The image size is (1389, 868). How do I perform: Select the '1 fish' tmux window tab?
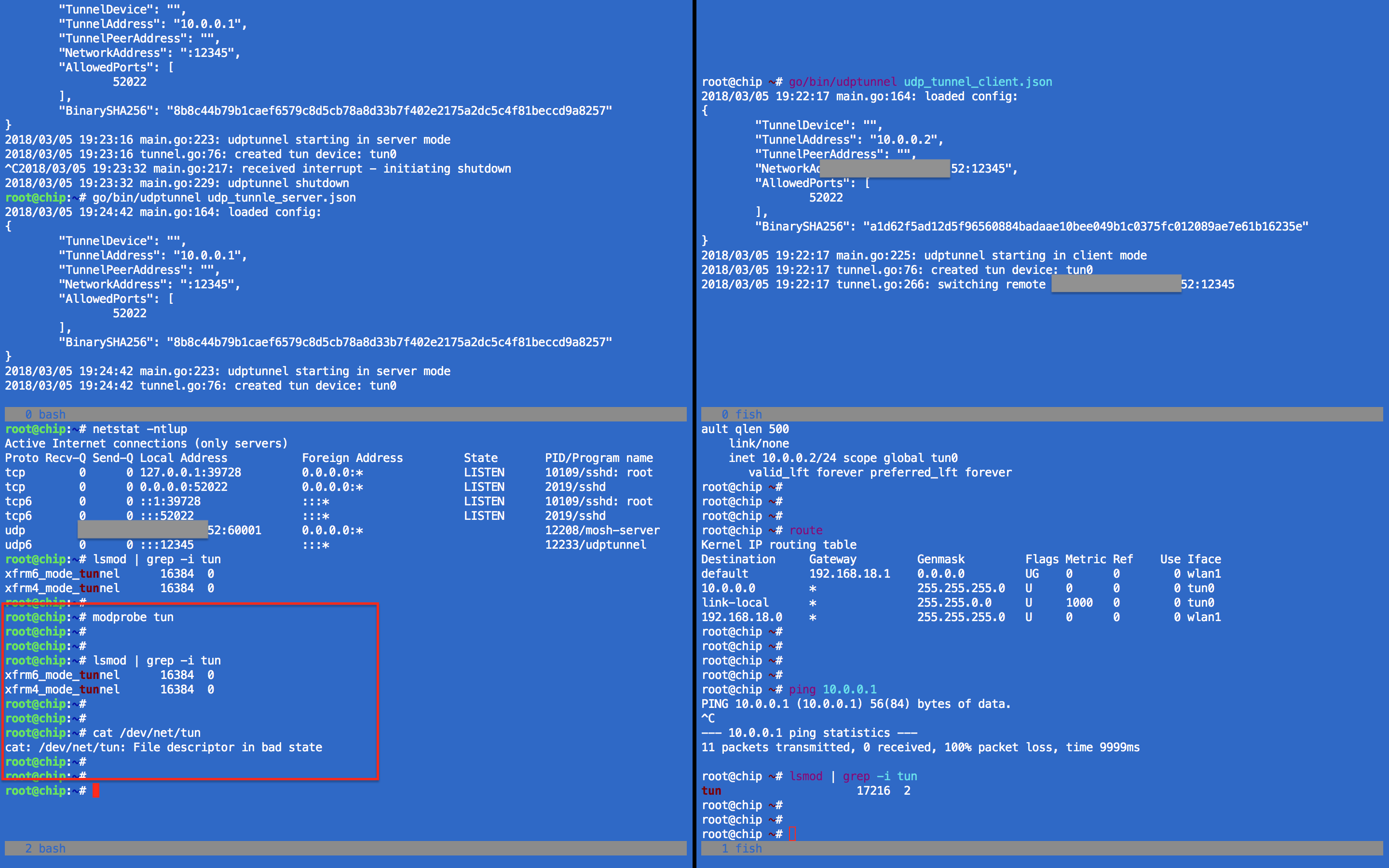pos(741,848)
